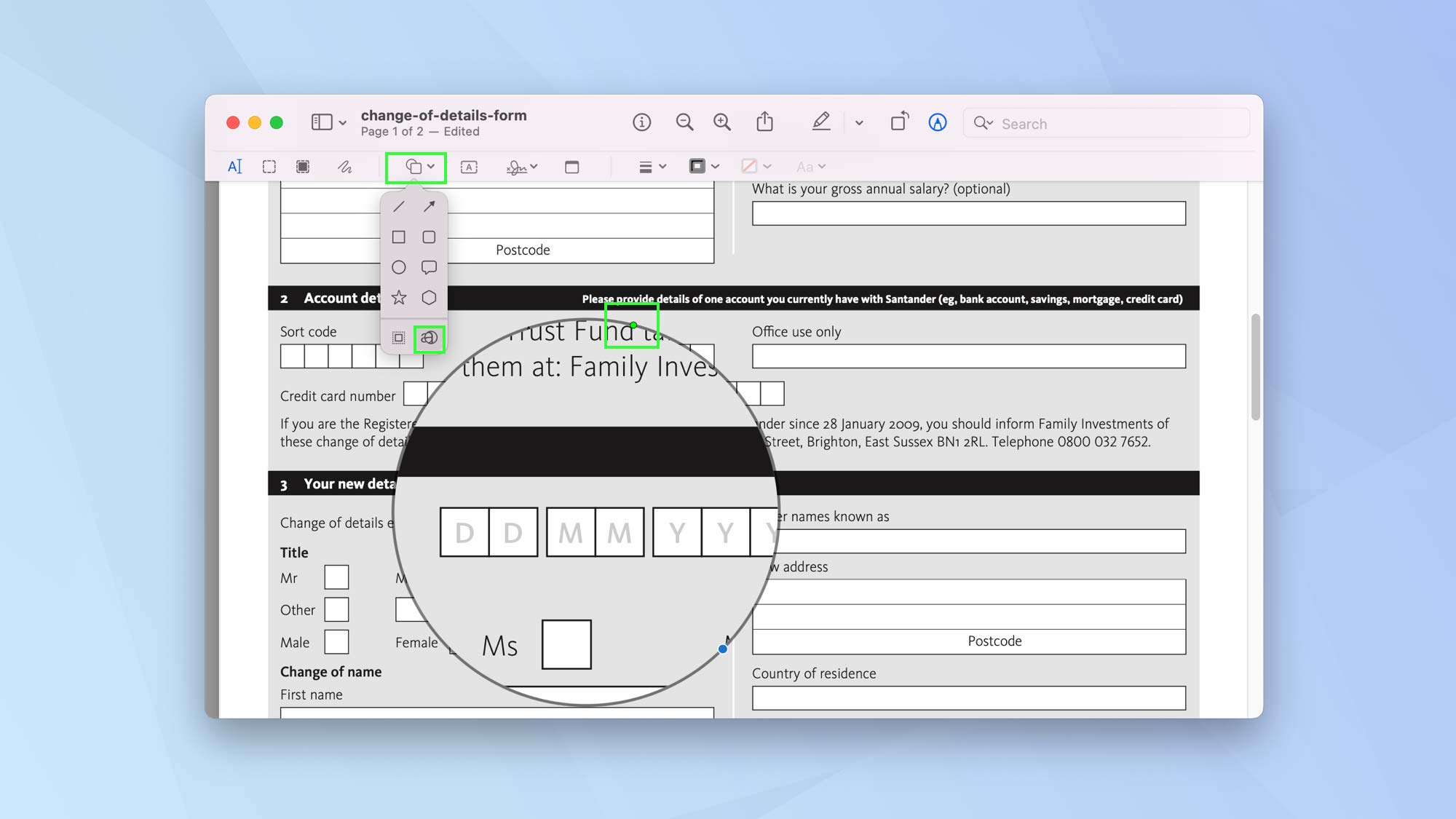
Task: Open the Shape Style line thickness dropdown
Action: 652,166
